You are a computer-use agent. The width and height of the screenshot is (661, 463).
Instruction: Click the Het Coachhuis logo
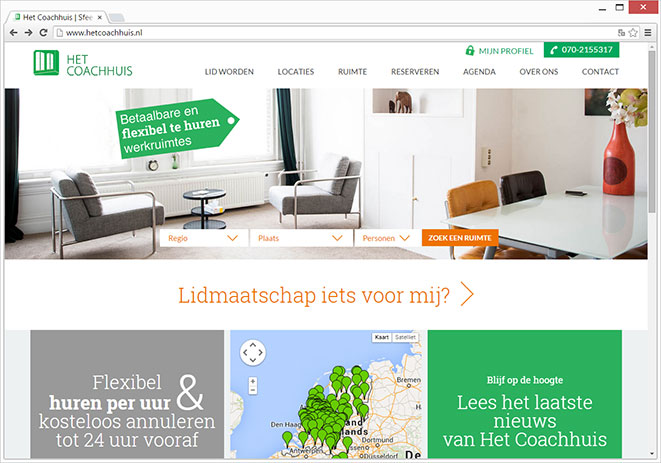pyautogui.click(x=83, y=63)
